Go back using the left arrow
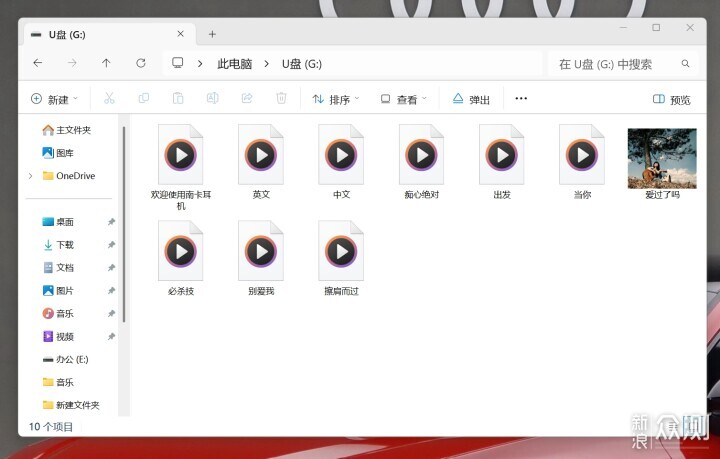The width and height of the screenshot is (720, 459). [x=38, y=63]
